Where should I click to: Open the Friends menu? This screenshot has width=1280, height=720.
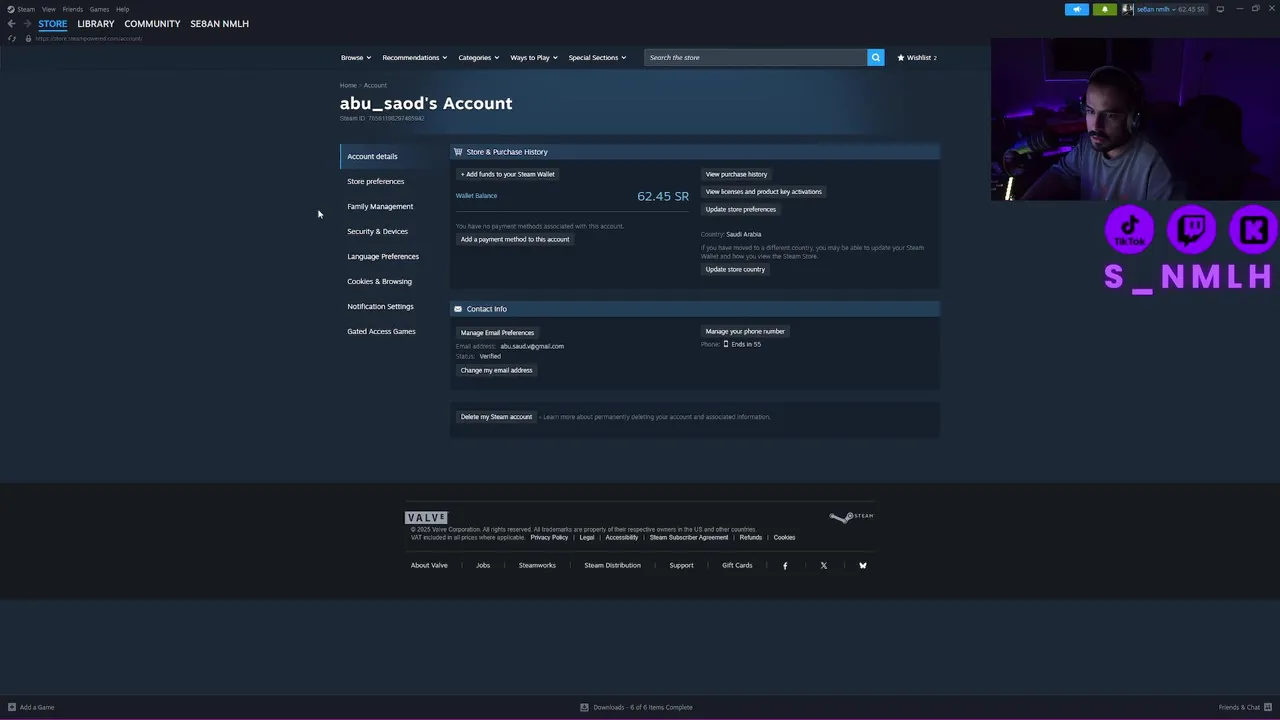tap(73, 9)
